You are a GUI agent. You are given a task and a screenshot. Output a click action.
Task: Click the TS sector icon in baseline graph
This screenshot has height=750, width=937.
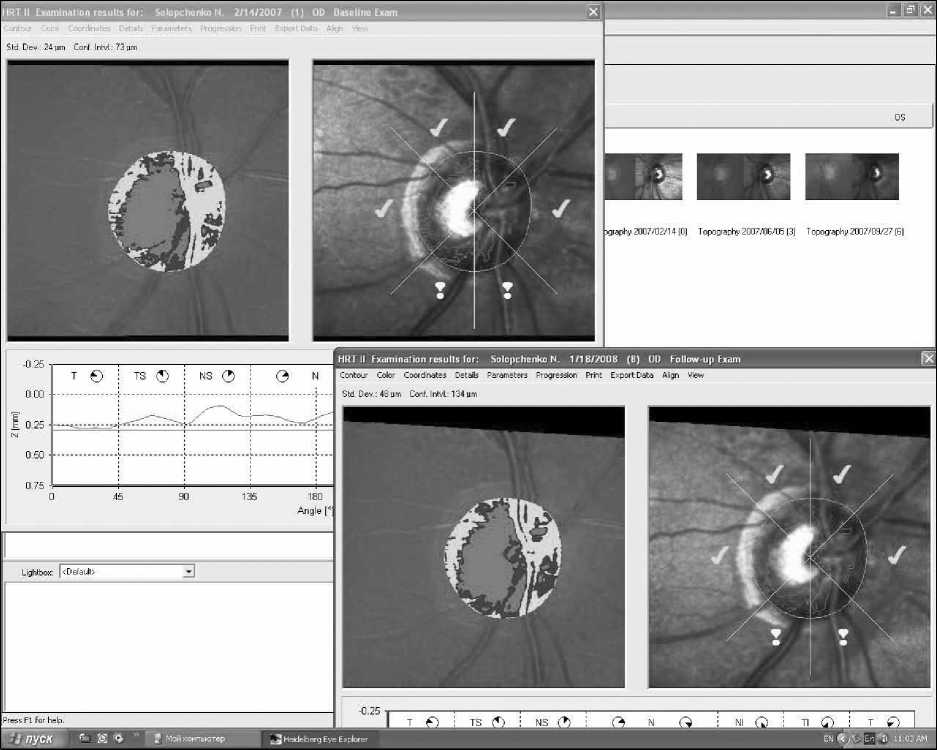(x=163, y=376)
